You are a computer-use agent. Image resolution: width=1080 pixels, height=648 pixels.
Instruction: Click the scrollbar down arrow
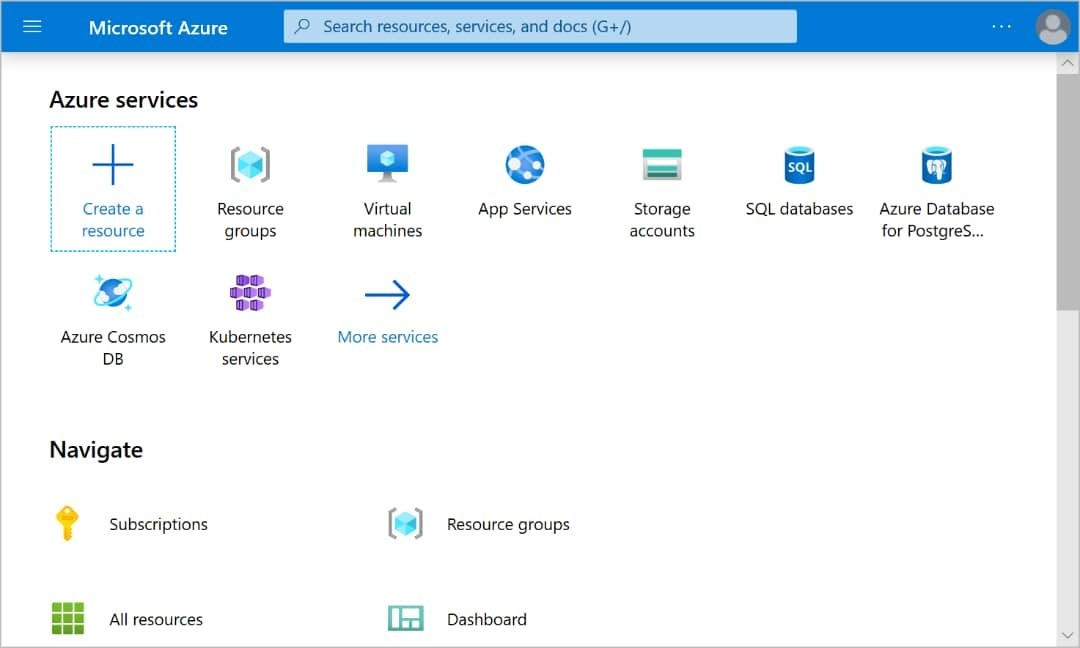click(x=1067, y=635)
